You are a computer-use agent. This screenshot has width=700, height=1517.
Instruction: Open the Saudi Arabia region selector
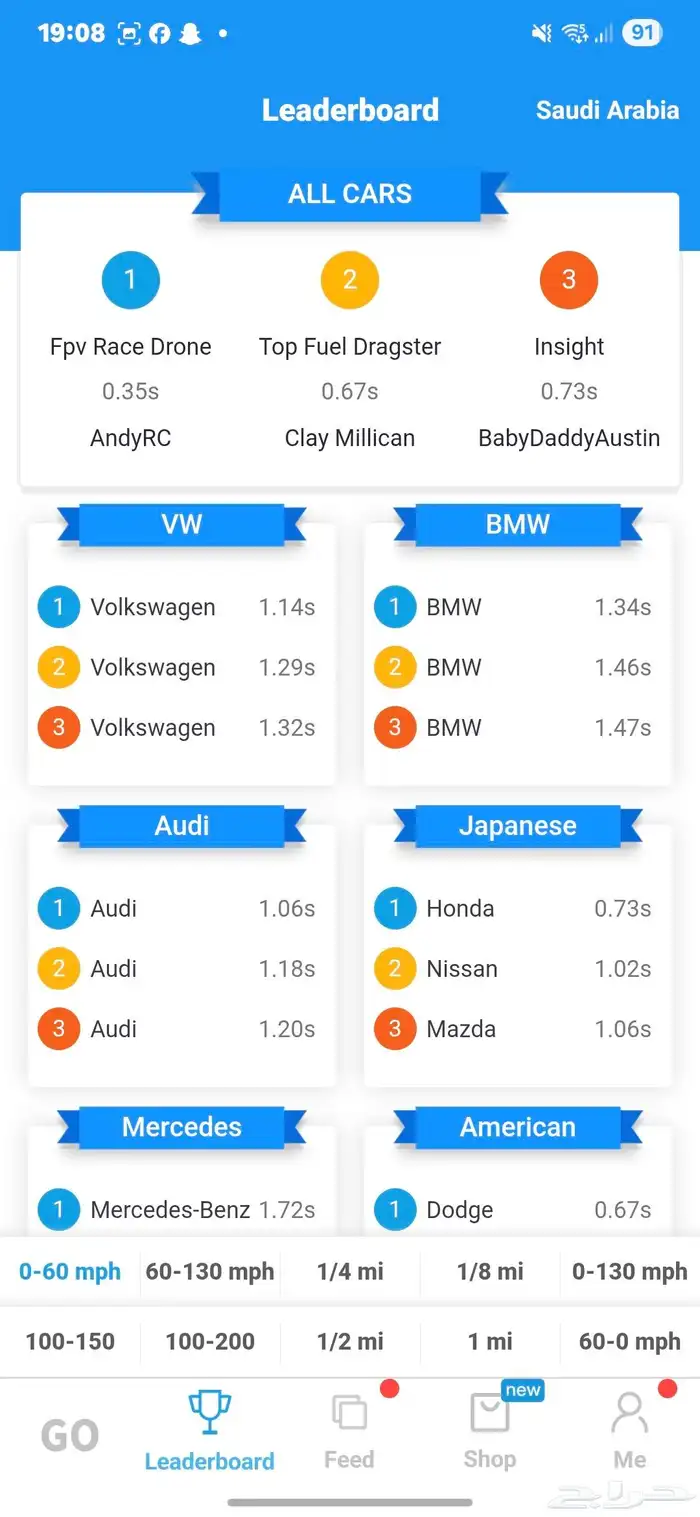(x=607, y=110)
